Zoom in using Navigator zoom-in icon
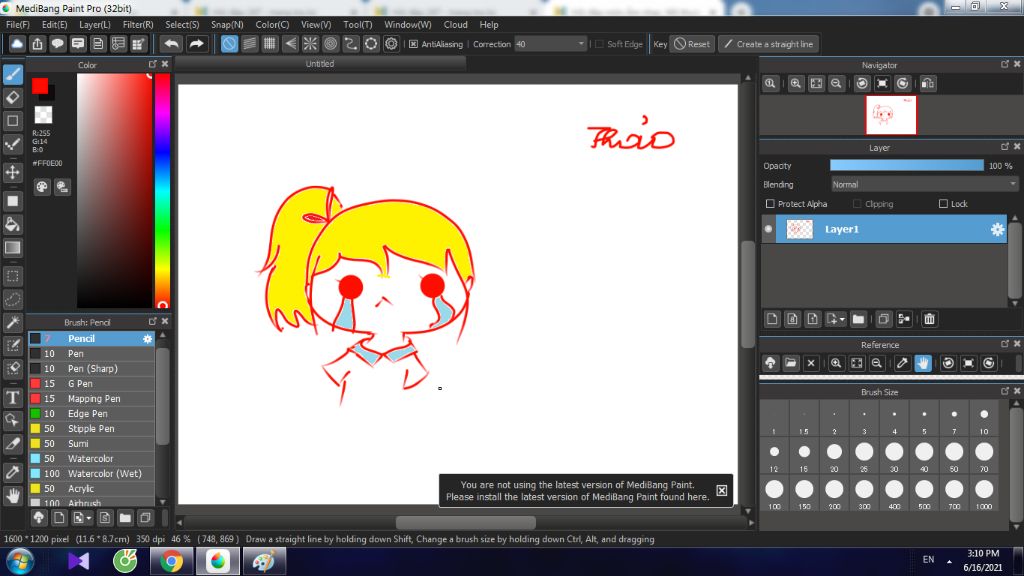The image size is (1024, 576). pos(795,83)
